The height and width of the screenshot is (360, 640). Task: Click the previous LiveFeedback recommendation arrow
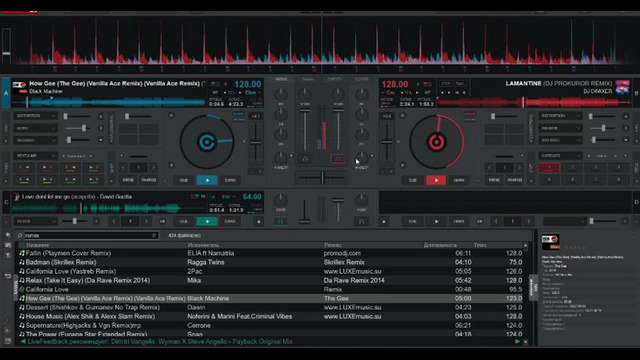tap(22, 341)
